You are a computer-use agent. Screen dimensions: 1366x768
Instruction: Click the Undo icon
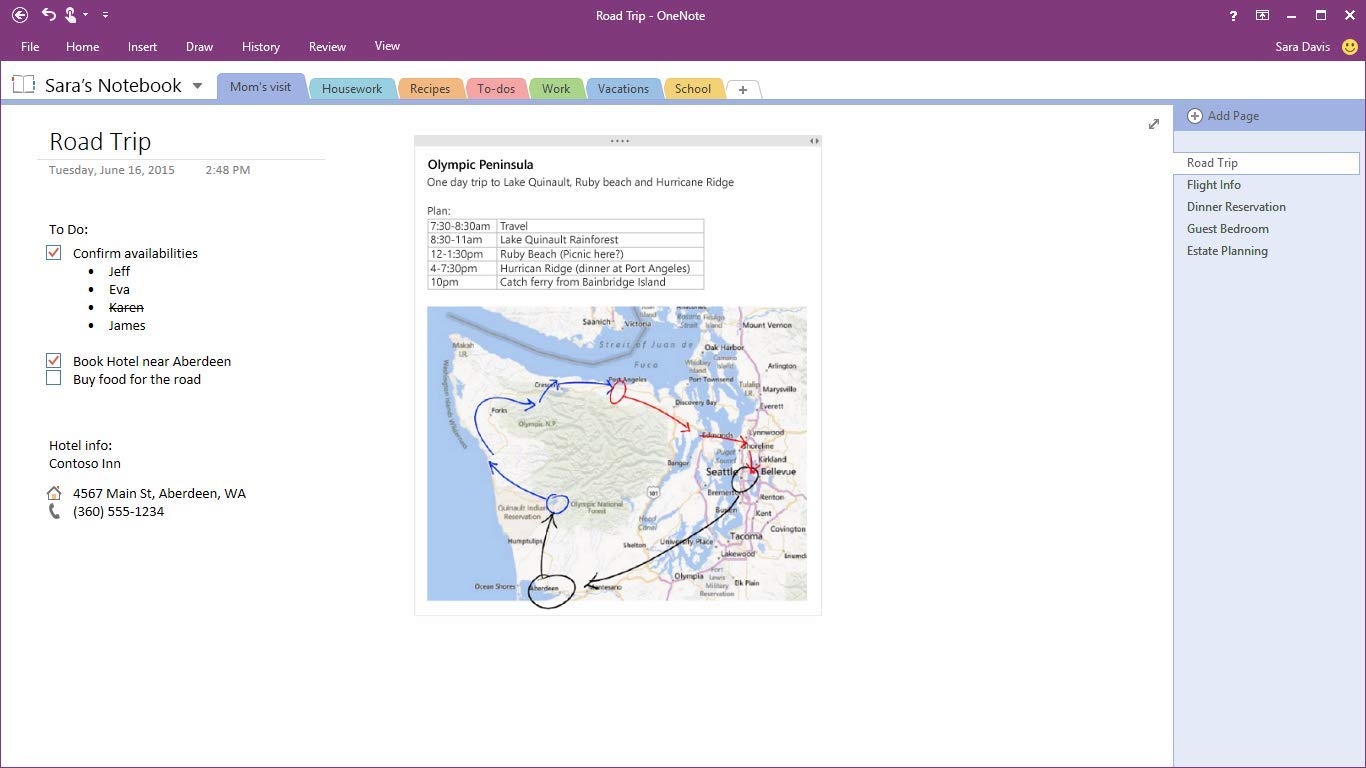click(x=48, y=15)
